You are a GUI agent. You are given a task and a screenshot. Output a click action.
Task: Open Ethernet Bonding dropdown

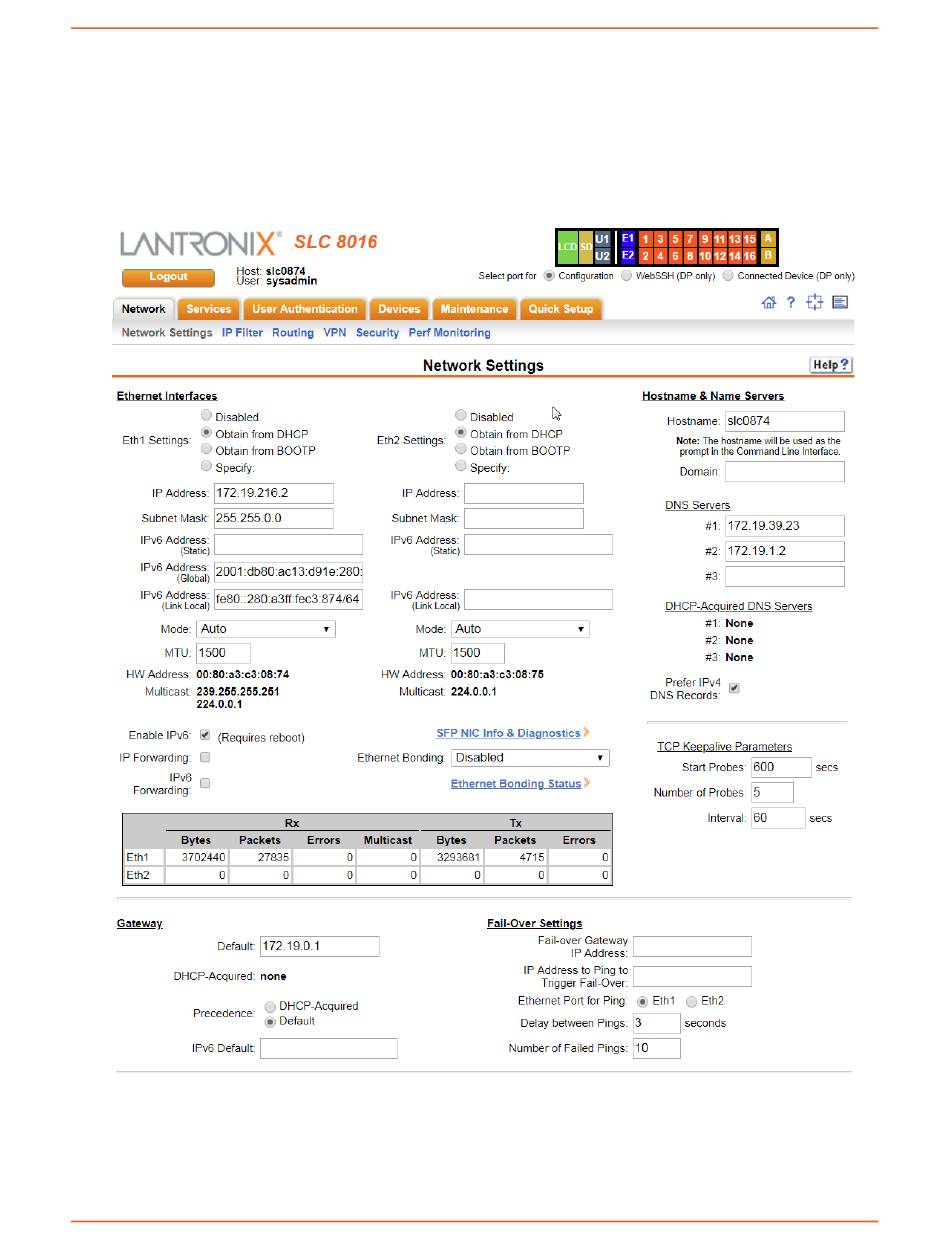530,758
